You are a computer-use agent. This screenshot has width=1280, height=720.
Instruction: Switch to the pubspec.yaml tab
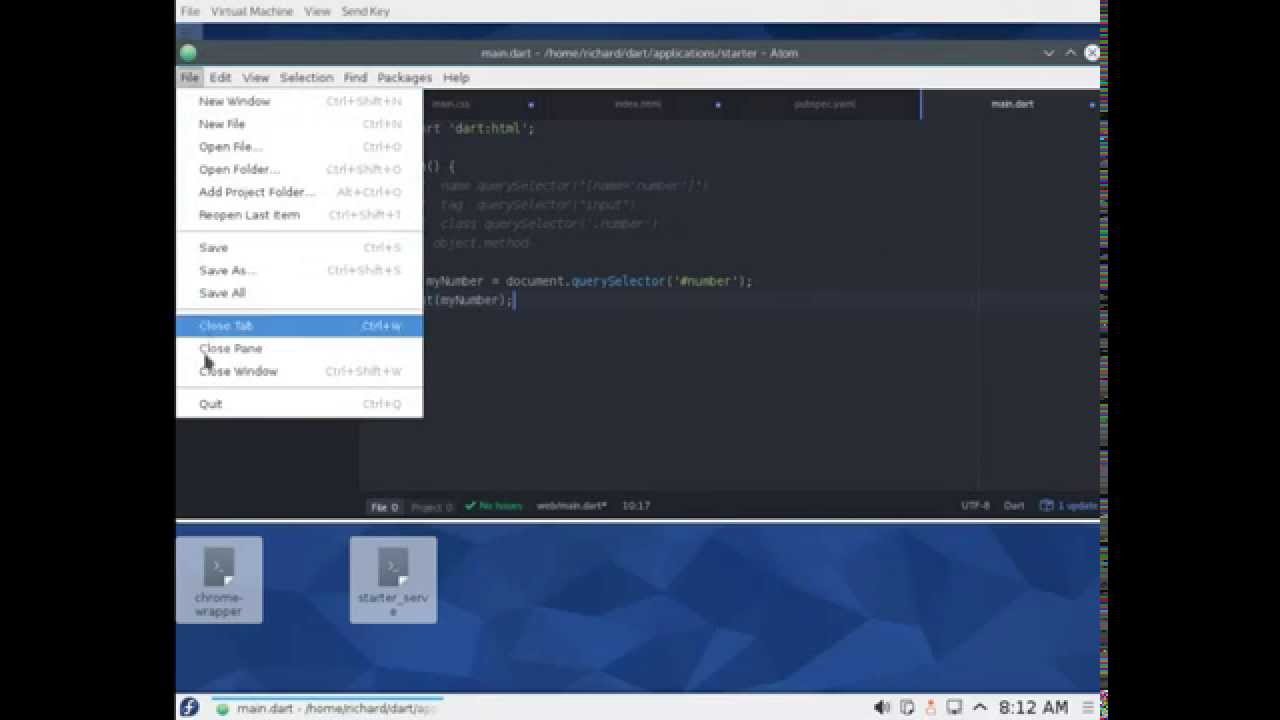click(x=825, y=104)
